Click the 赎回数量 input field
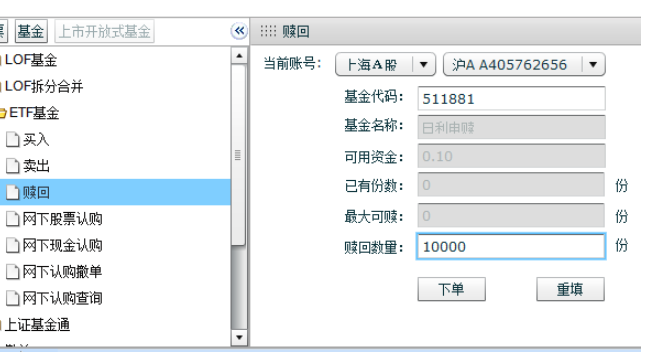Viewport: 672px width, 361px height. point(511,247)
